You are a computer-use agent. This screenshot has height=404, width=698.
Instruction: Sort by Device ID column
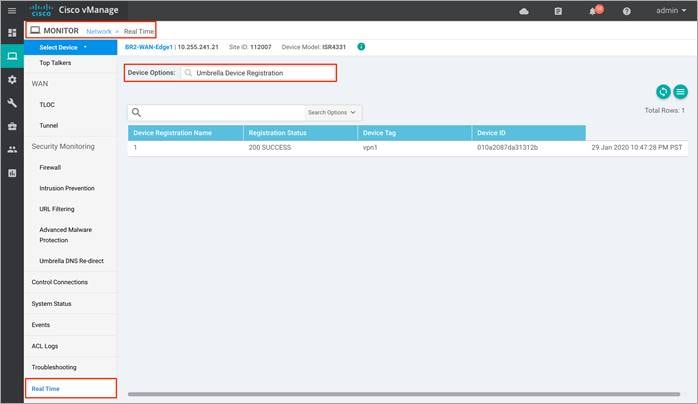click(529, 133)
